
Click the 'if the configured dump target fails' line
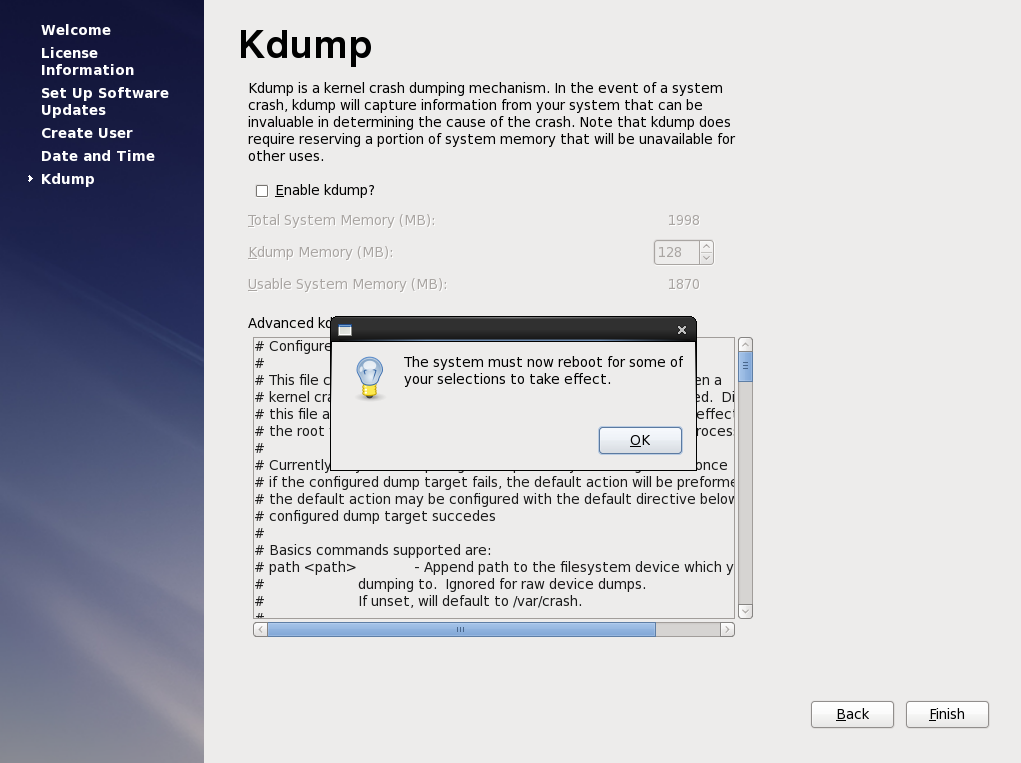coord(494,482)
